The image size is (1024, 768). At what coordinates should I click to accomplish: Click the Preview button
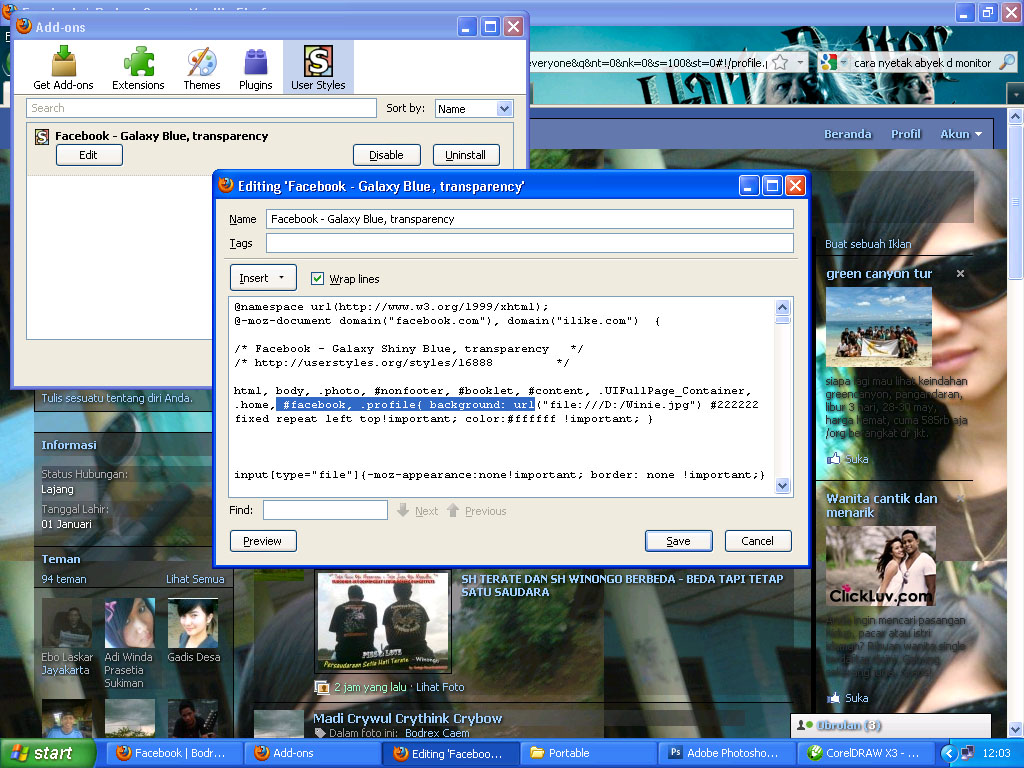(263, 541)
